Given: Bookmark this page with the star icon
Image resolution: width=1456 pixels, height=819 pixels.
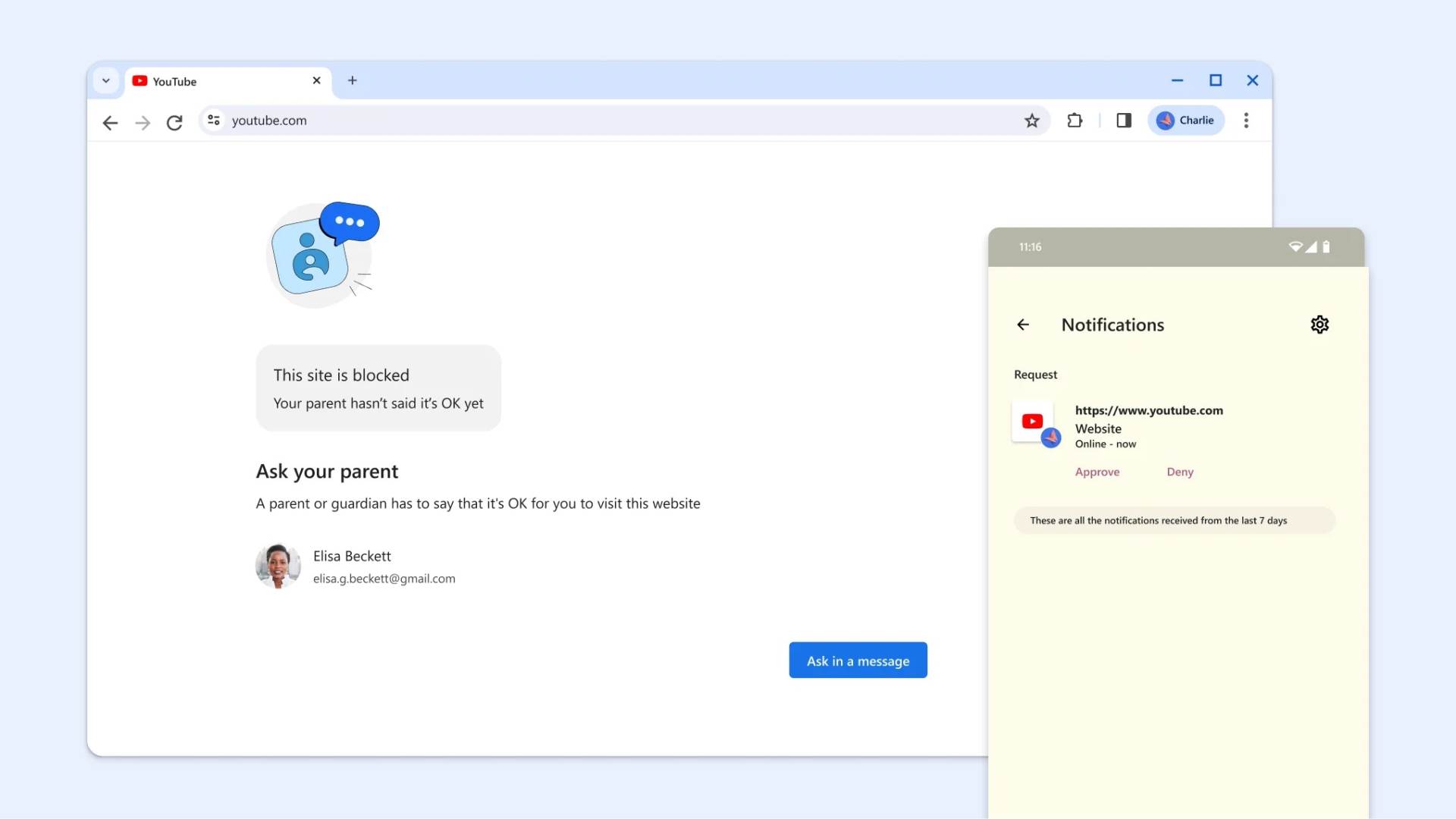Looking at the screenshot, I should coord(1031,120).
